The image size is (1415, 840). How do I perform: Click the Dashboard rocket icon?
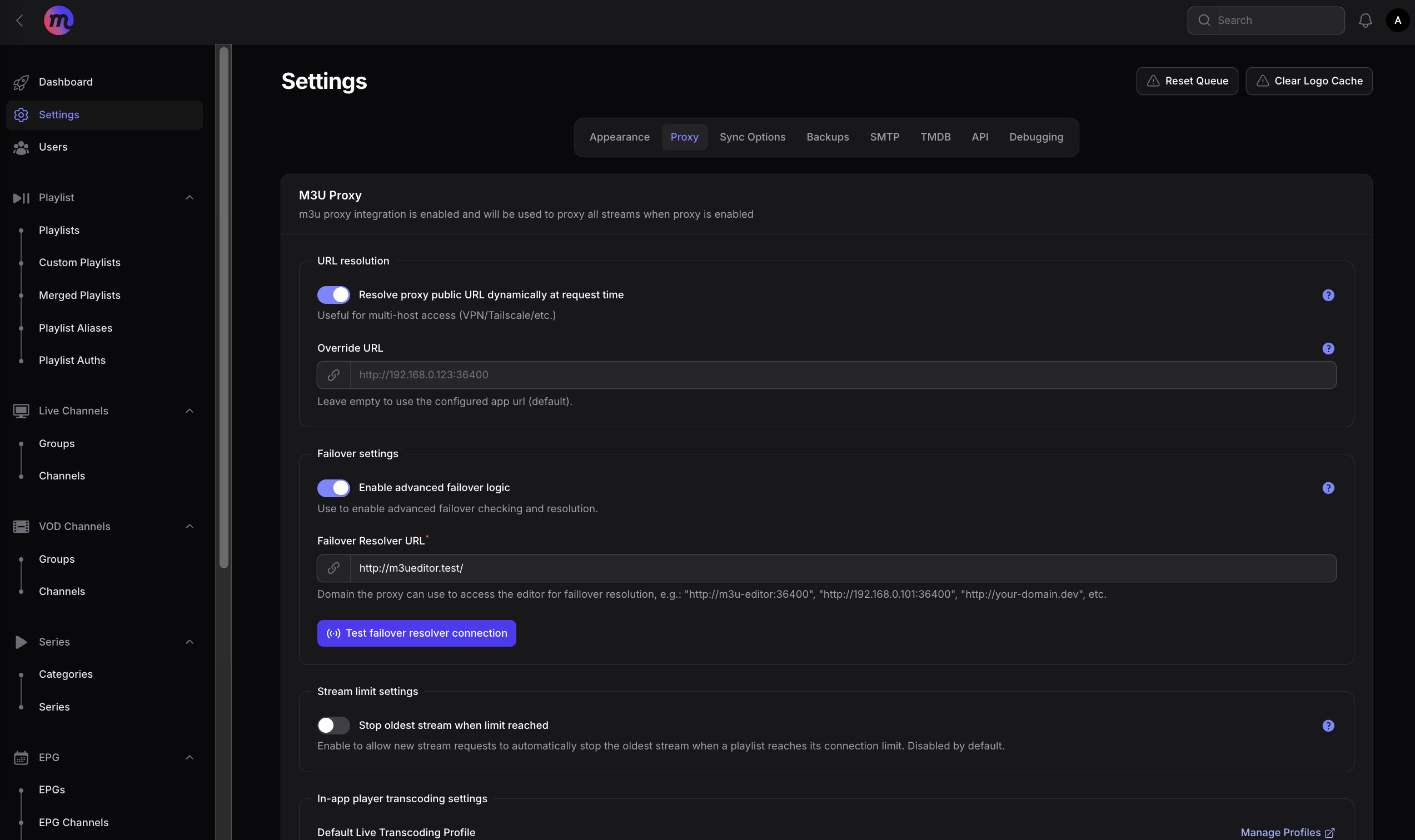coord(21,83)
